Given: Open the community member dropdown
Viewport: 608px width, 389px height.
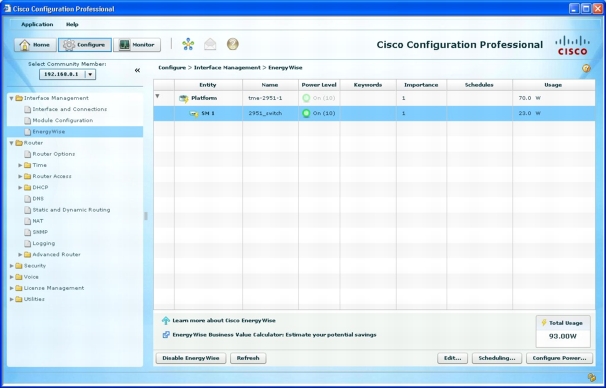Looking at the screenshot, I should click(x=90, y=74).
